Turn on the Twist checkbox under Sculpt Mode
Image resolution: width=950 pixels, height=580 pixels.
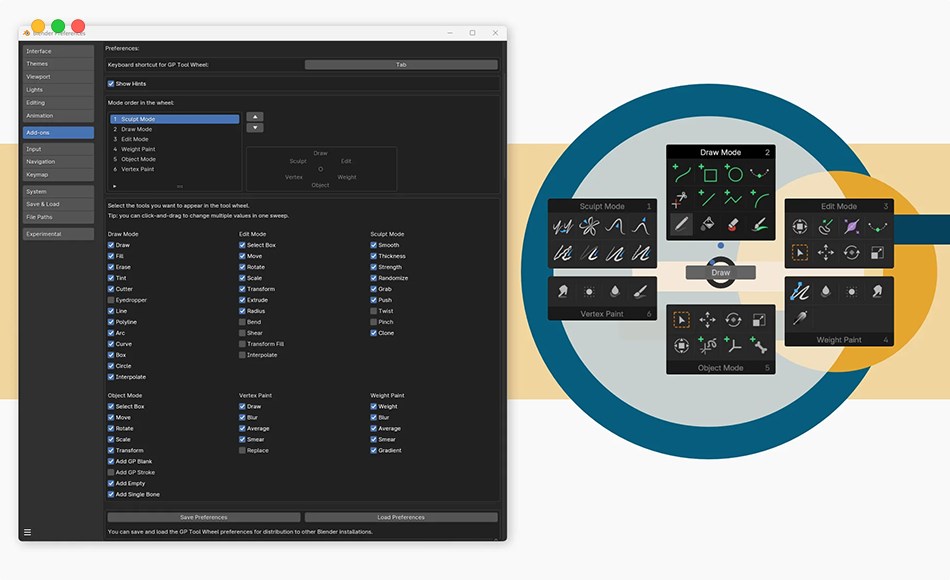pos(374,311)
